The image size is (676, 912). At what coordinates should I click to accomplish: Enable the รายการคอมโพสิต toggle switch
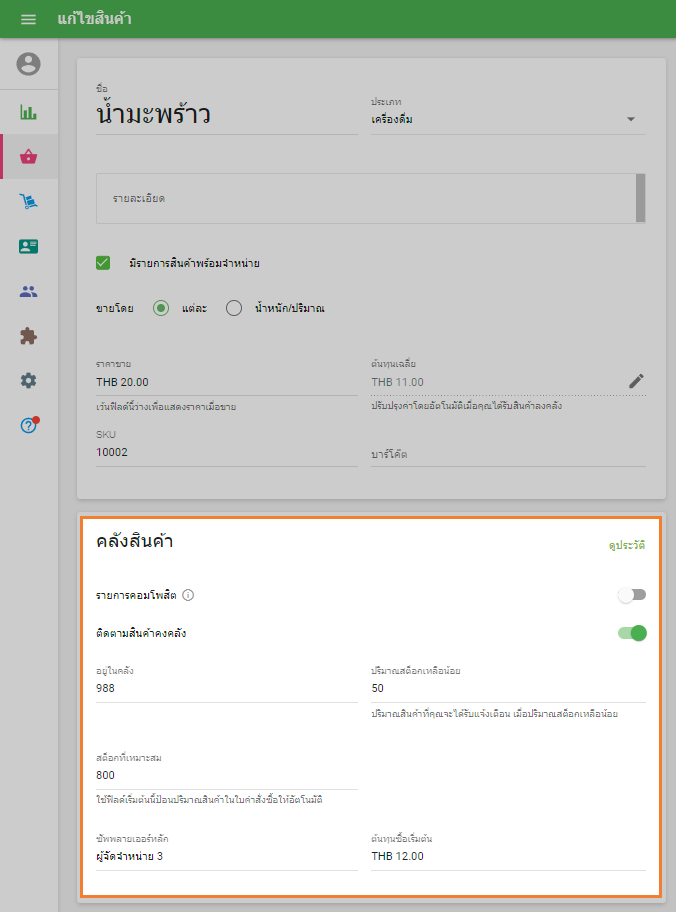click(x=631, y=595)
